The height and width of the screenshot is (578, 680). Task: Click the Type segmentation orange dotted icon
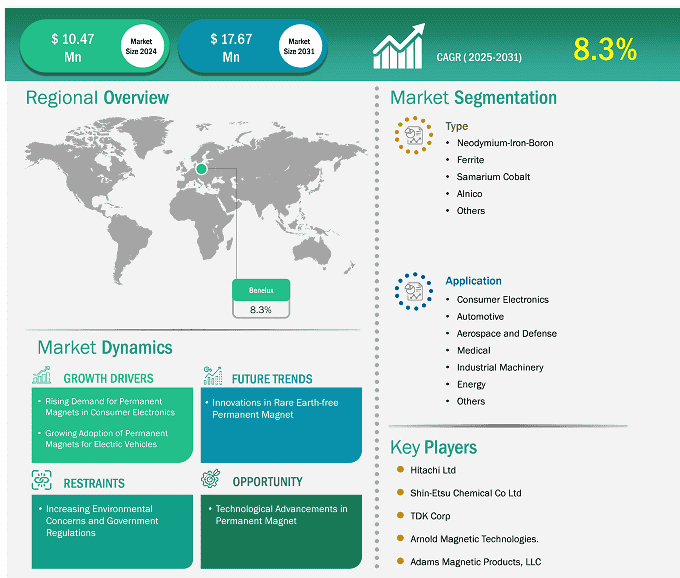pos(414,135)
